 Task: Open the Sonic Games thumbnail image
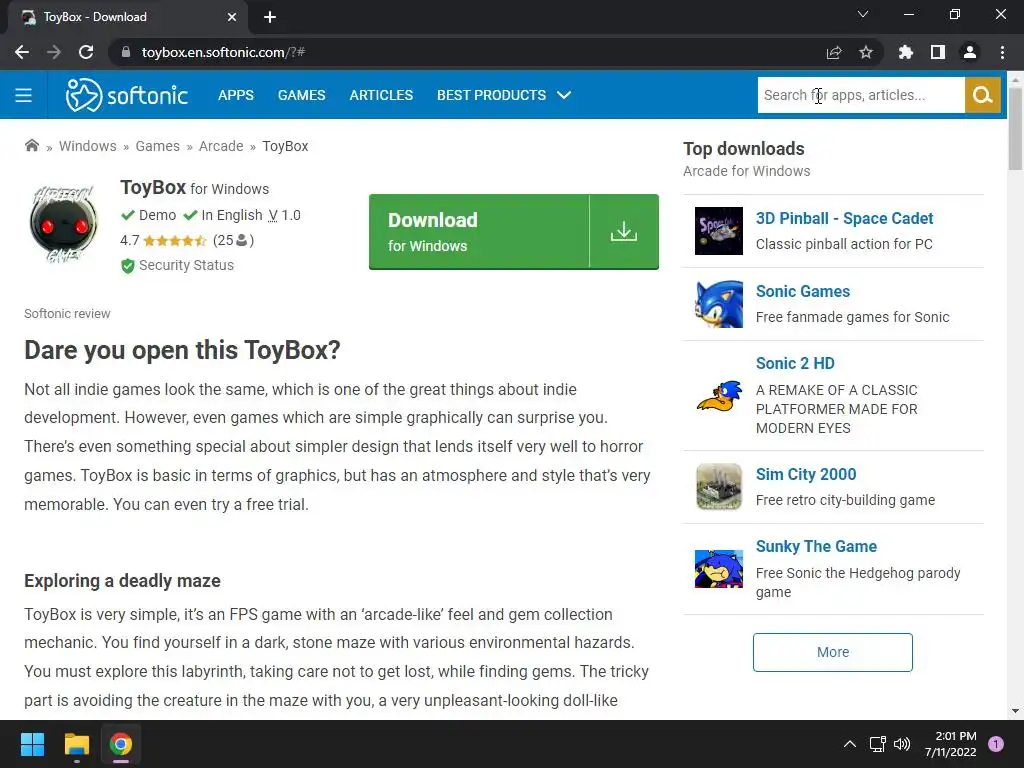tap(718, 304)
